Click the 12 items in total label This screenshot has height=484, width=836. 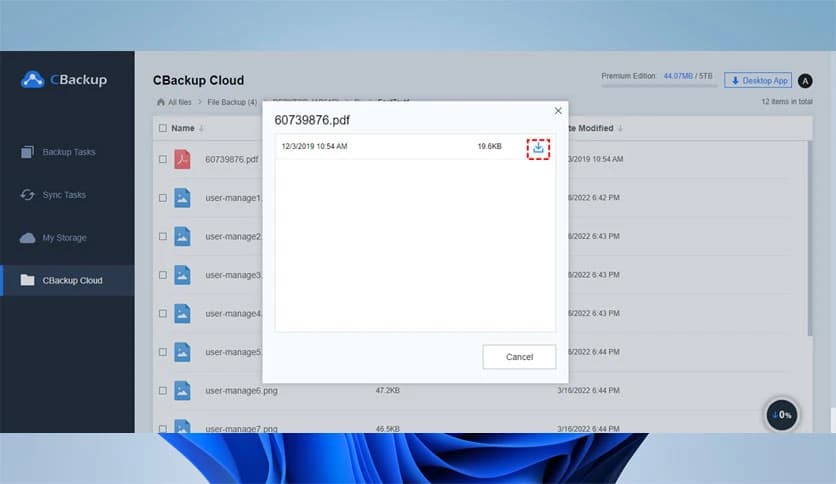[786, 102]
